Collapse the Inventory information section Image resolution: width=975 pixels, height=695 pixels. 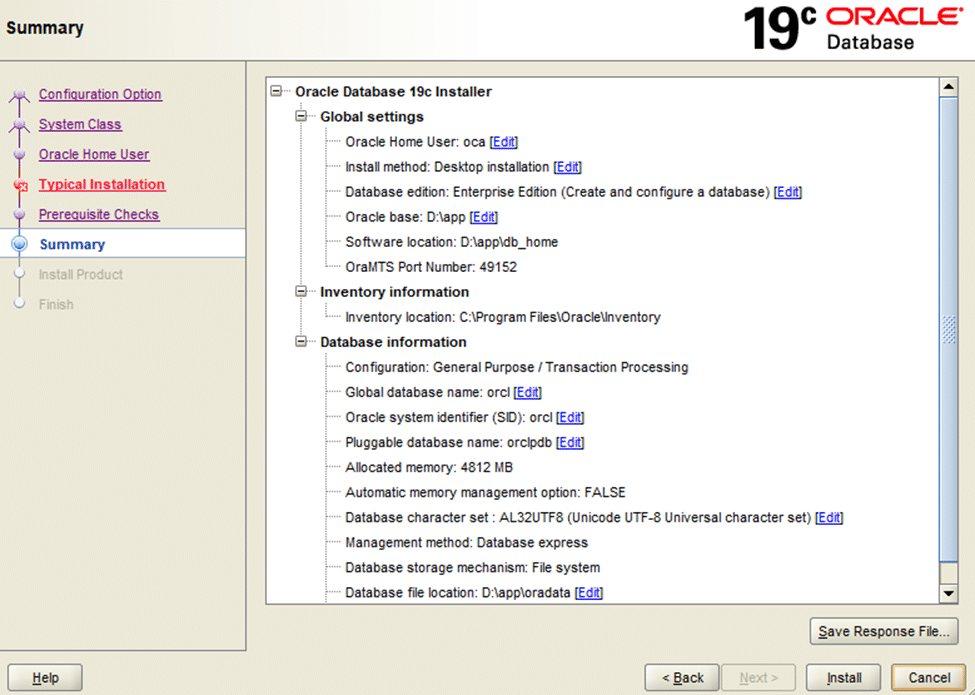pyautogui.click(x=301, y=292)
